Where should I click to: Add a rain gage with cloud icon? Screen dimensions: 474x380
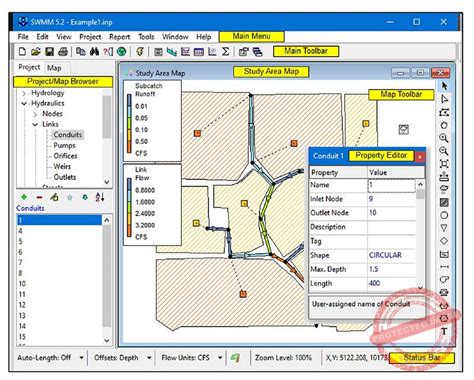tap(444, 189)
